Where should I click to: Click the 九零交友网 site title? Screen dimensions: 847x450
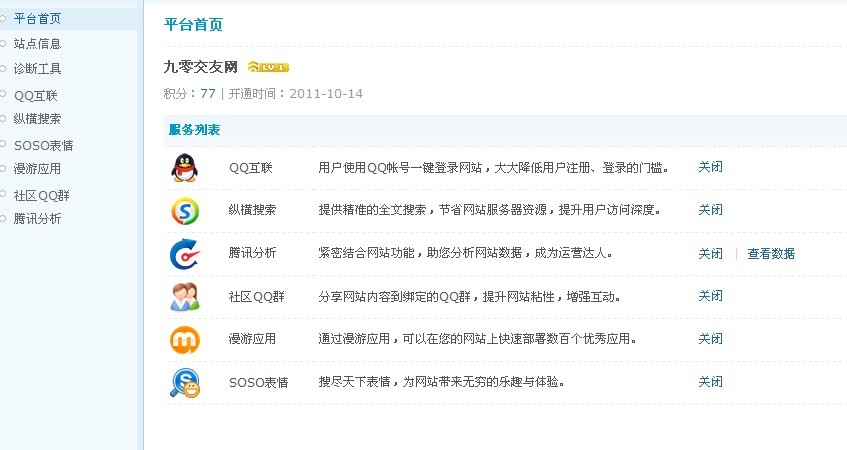(x=200, y=67)
